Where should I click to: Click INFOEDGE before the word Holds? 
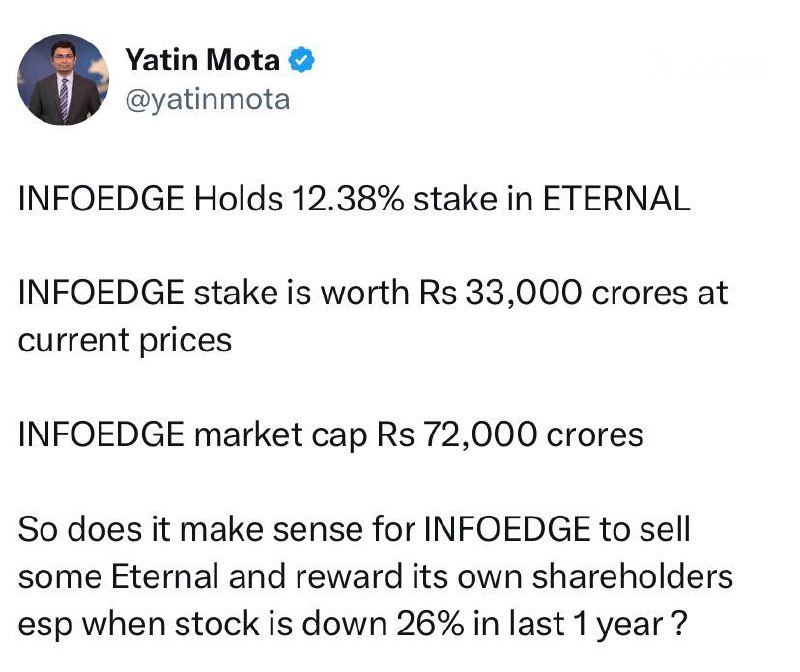tap(101, 198)
